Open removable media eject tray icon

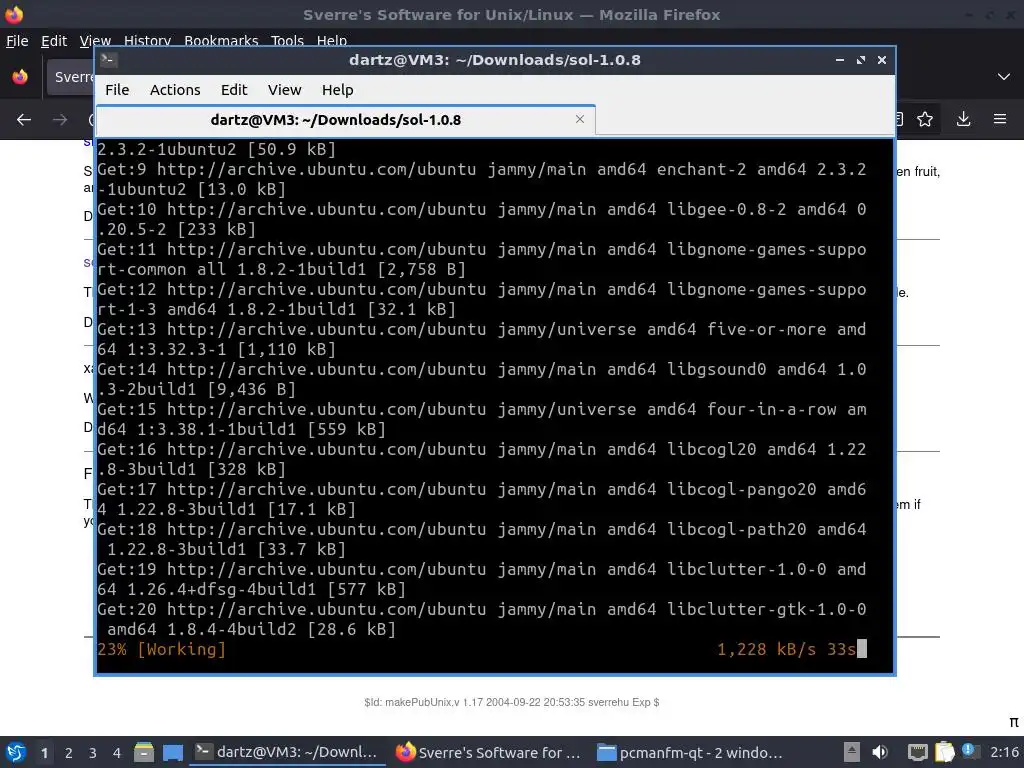[852, 752]
